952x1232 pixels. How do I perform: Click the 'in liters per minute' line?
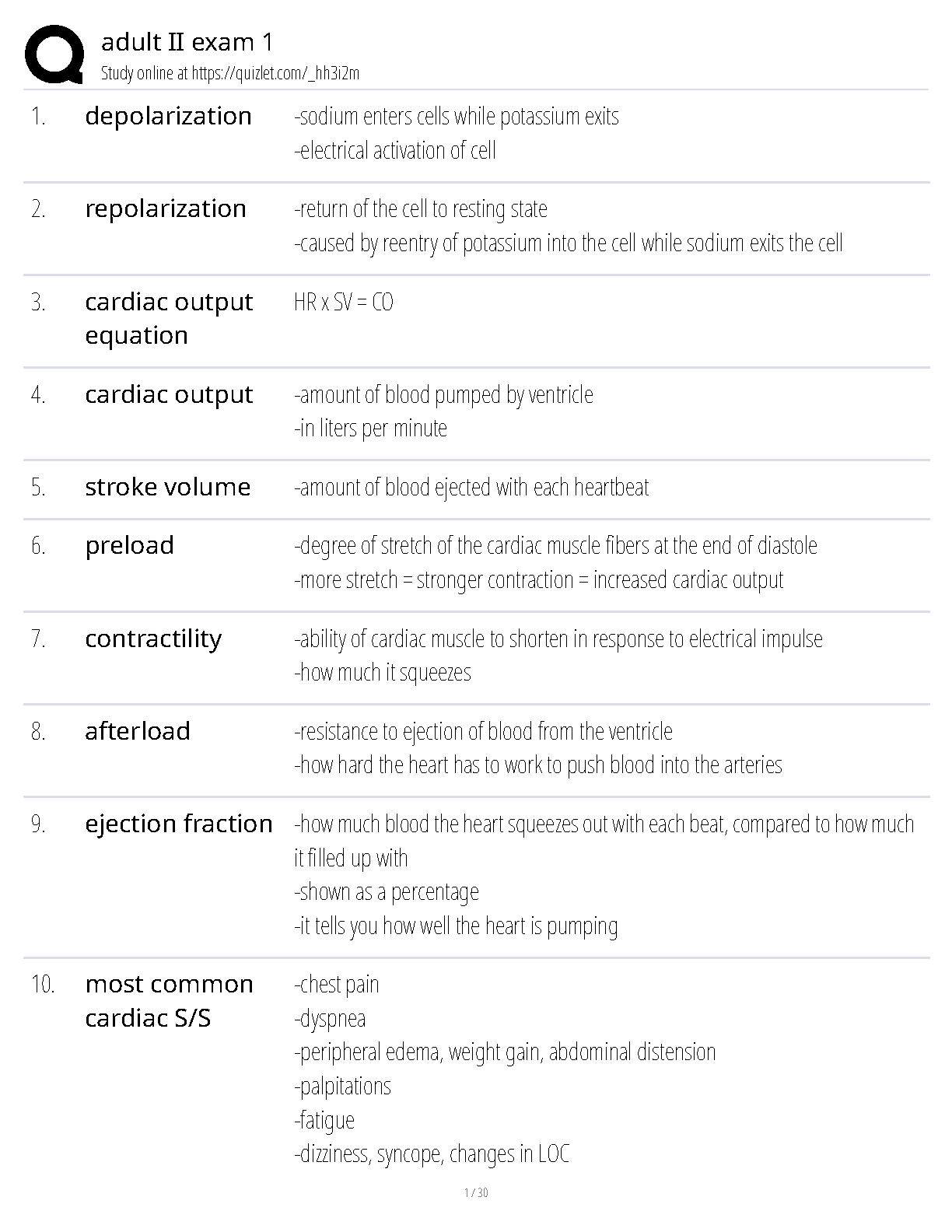point(371,428)
